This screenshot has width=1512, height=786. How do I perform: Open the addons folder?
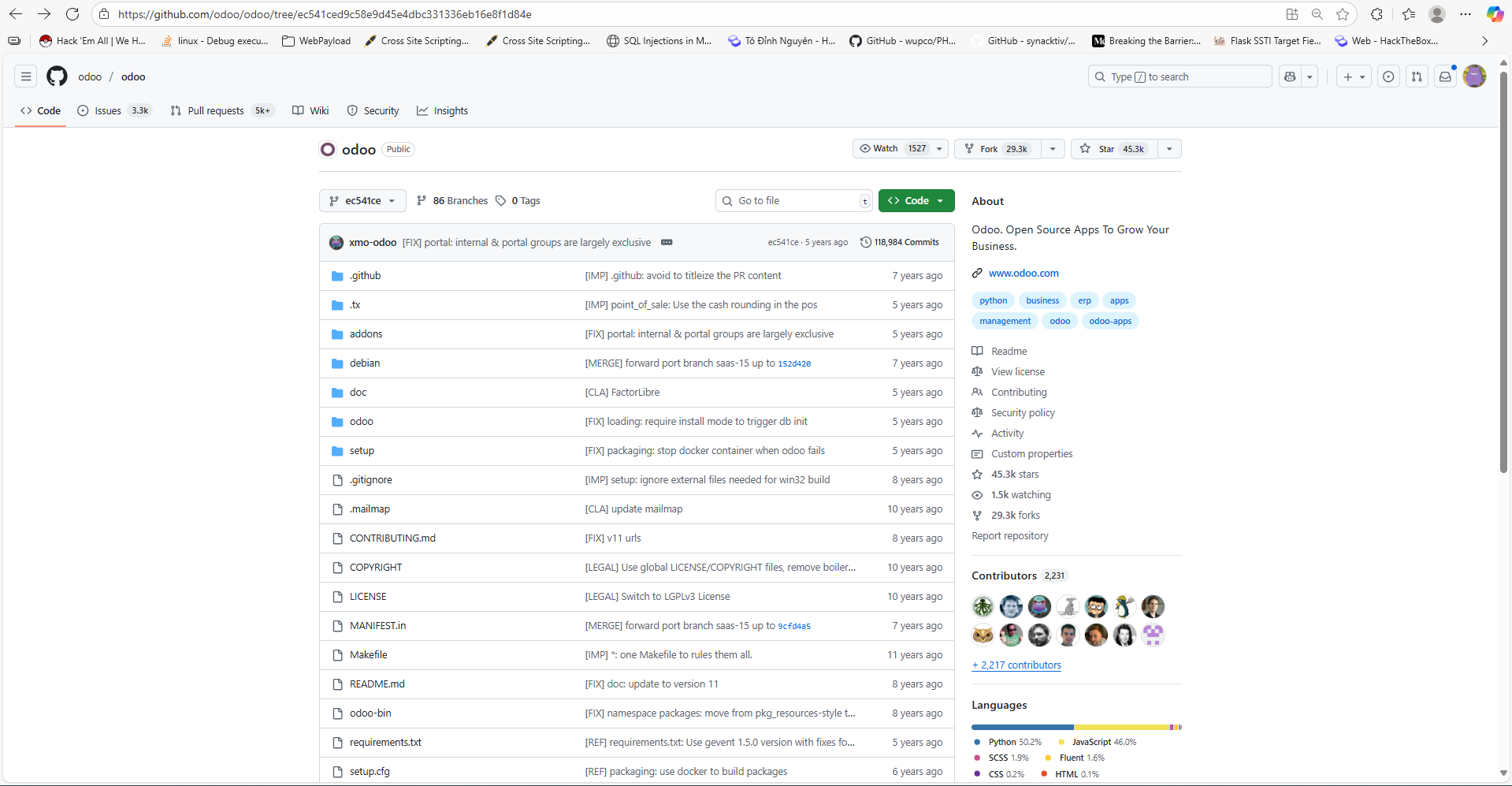click(x=366, y=334)
